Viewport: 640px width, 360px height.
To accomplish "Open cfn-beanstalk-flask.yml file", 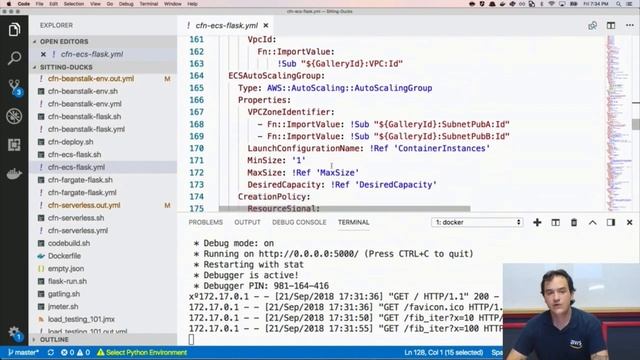I will coord(86,129).
